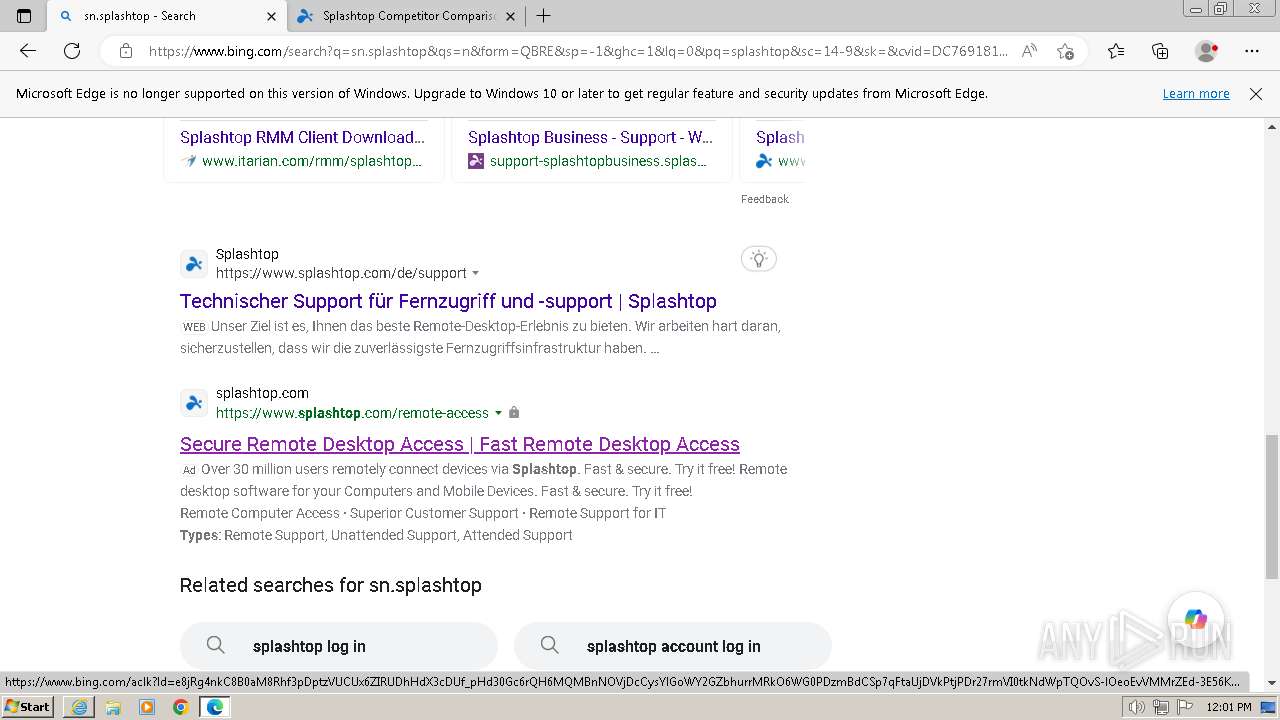
Task: Expand dropdown arrow next to de/support URL
Action: 476,273
